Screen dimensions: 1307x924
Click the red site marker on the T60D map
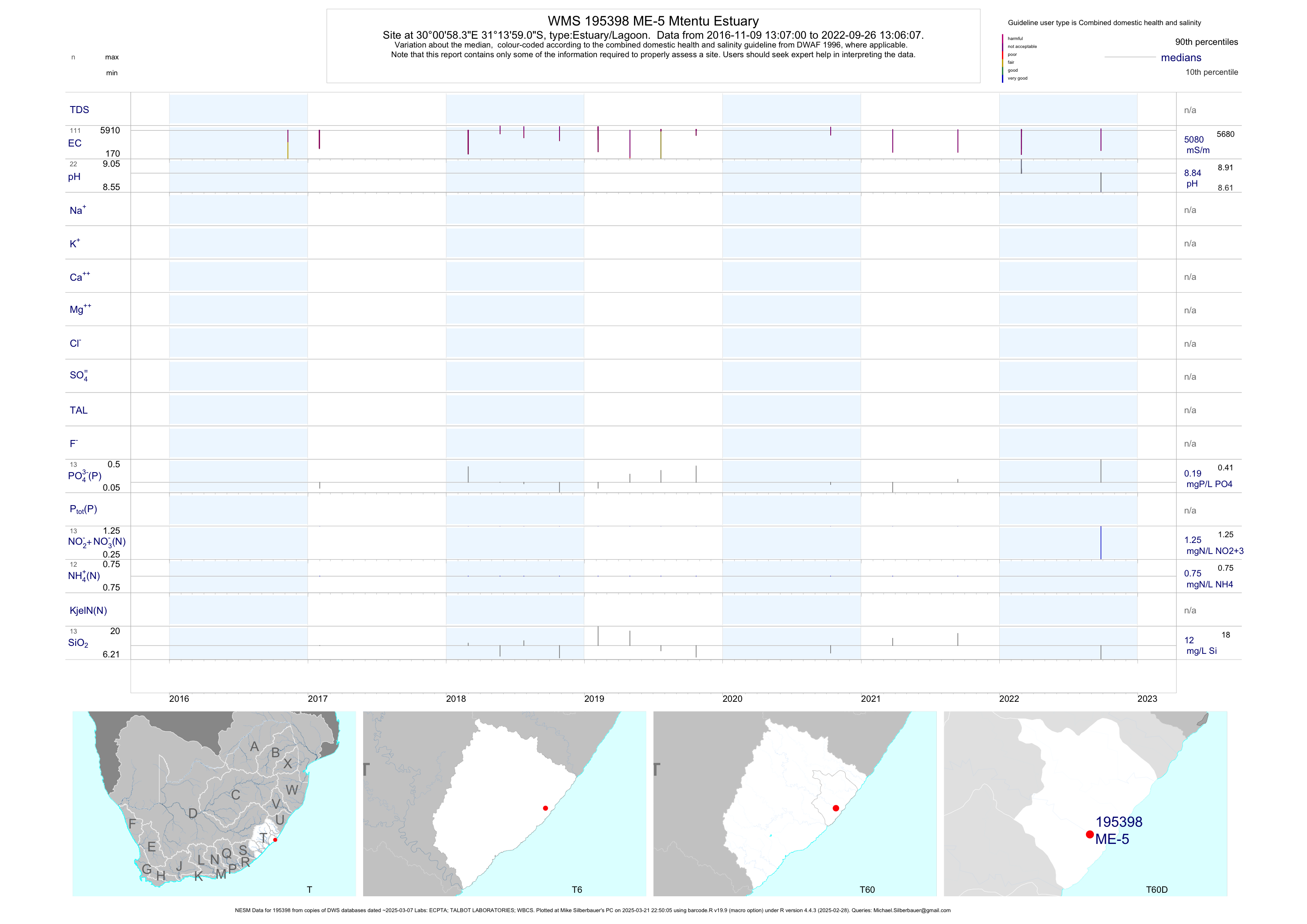[1089, 834]
